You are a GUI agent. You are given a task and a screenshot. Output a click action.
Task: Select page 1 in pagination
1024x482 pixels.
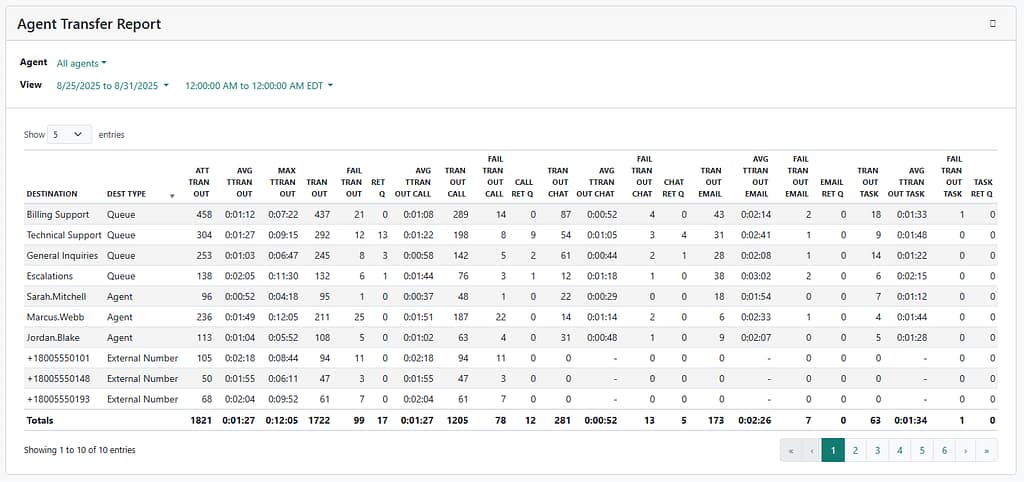(833, 450)
